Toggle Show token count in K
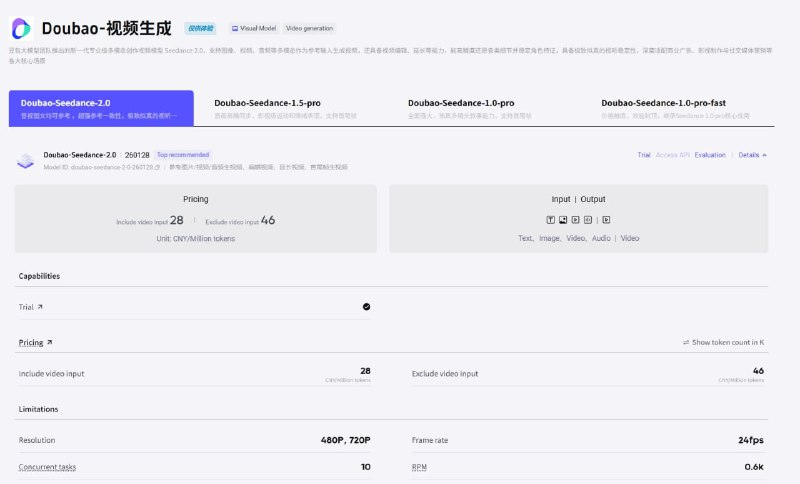This screenshot has height=484, width=800. 723,342
